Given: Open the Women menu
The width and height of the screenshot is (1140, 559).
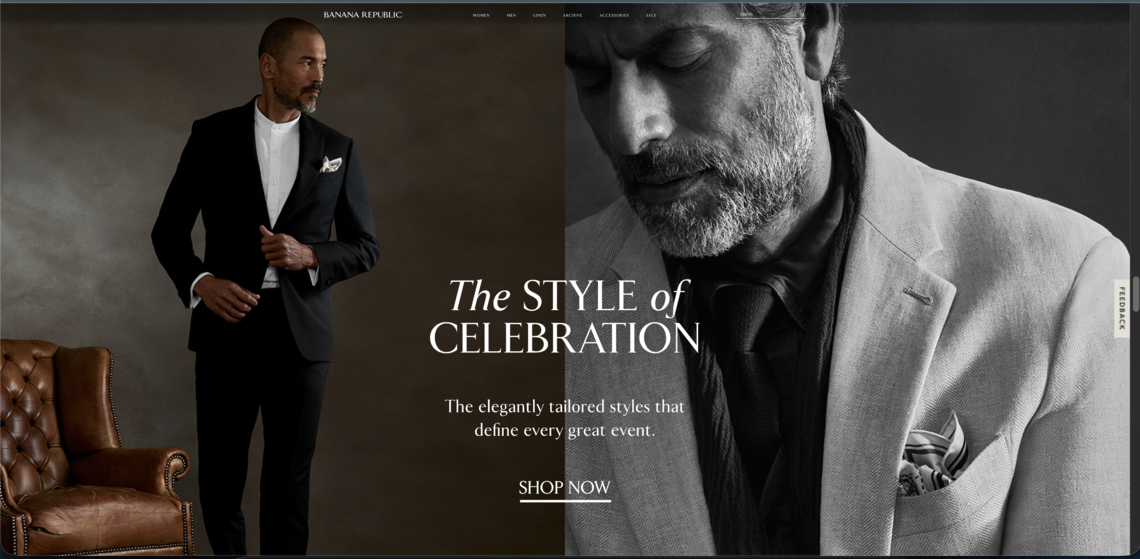Looking at the screenshot, I should 481,16.
